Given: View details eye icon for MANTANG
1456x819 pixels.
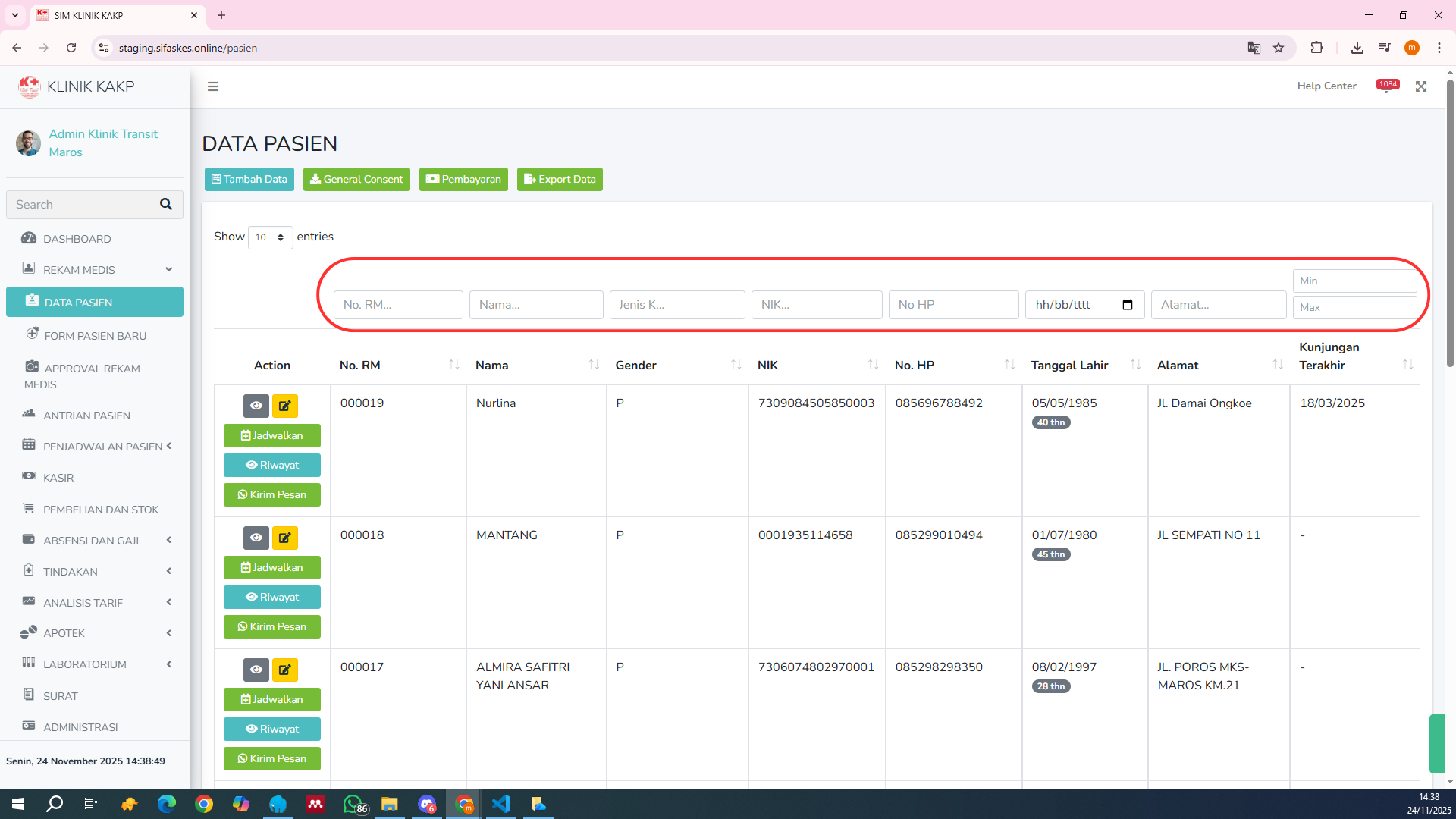Looking at the screenshot, I should 256,538.
